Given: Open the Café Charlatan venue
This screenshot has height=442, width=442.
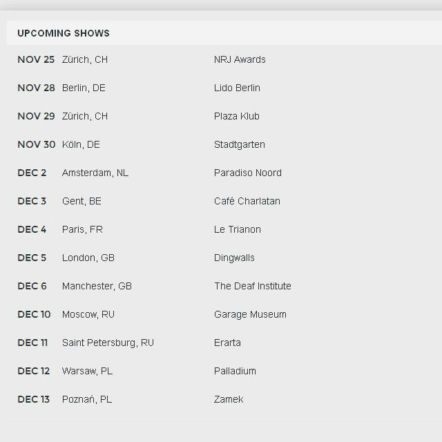Looking at the screenshot, I should (247, 201).
